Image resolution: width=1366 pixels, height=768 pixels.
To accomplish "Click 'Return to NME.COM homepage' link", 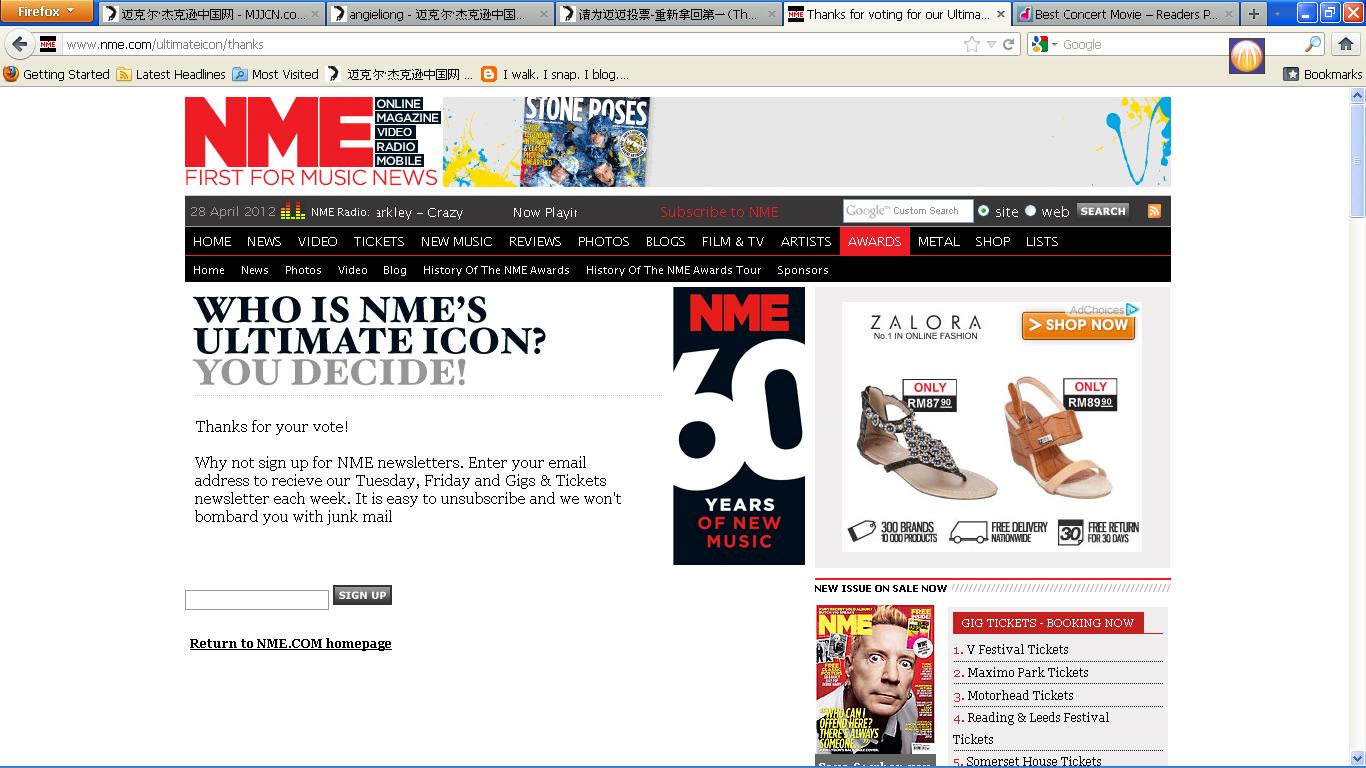I will [x=290, y=643].
